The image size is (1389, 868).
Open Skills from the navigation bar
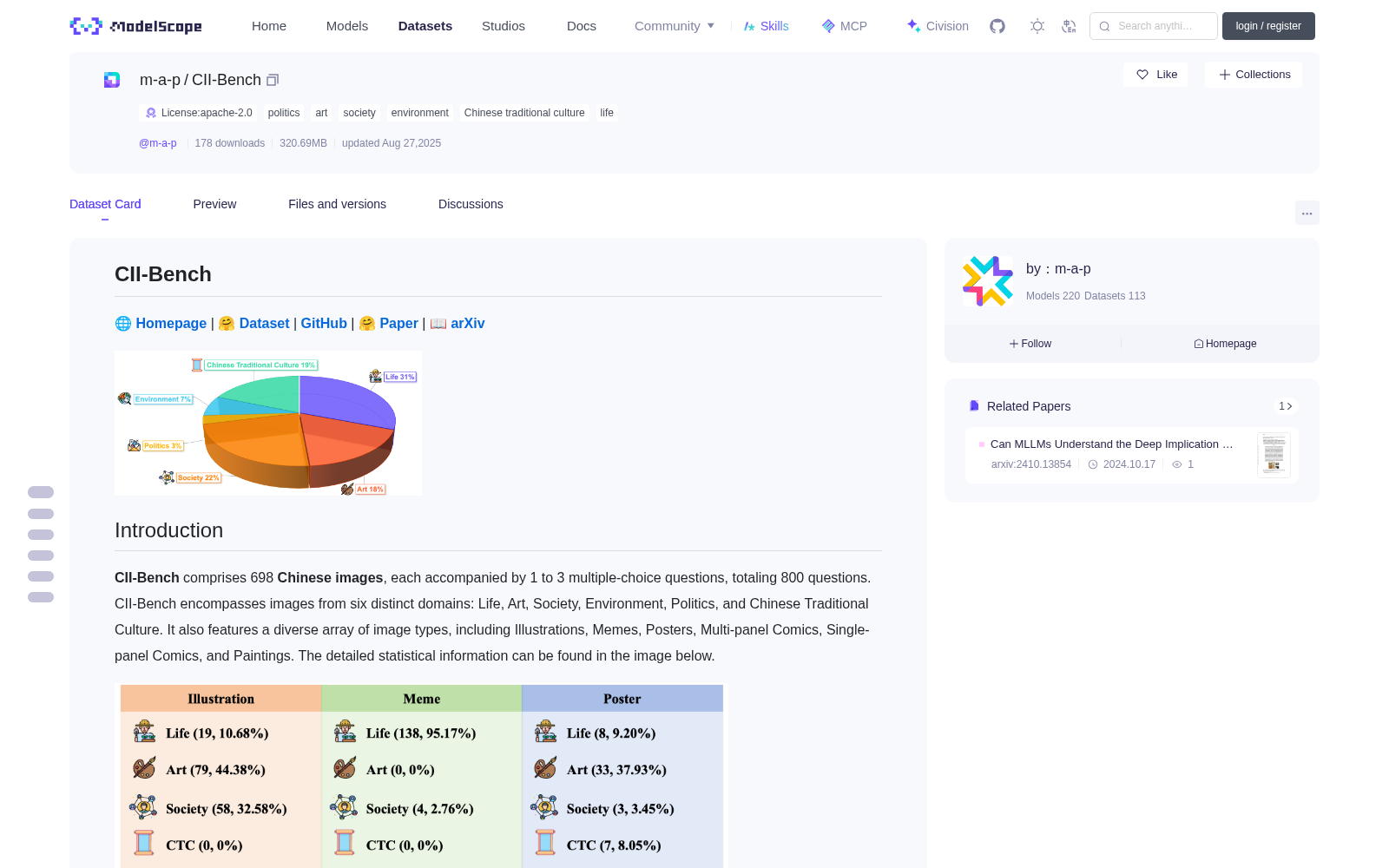click(x=767, y=26)
